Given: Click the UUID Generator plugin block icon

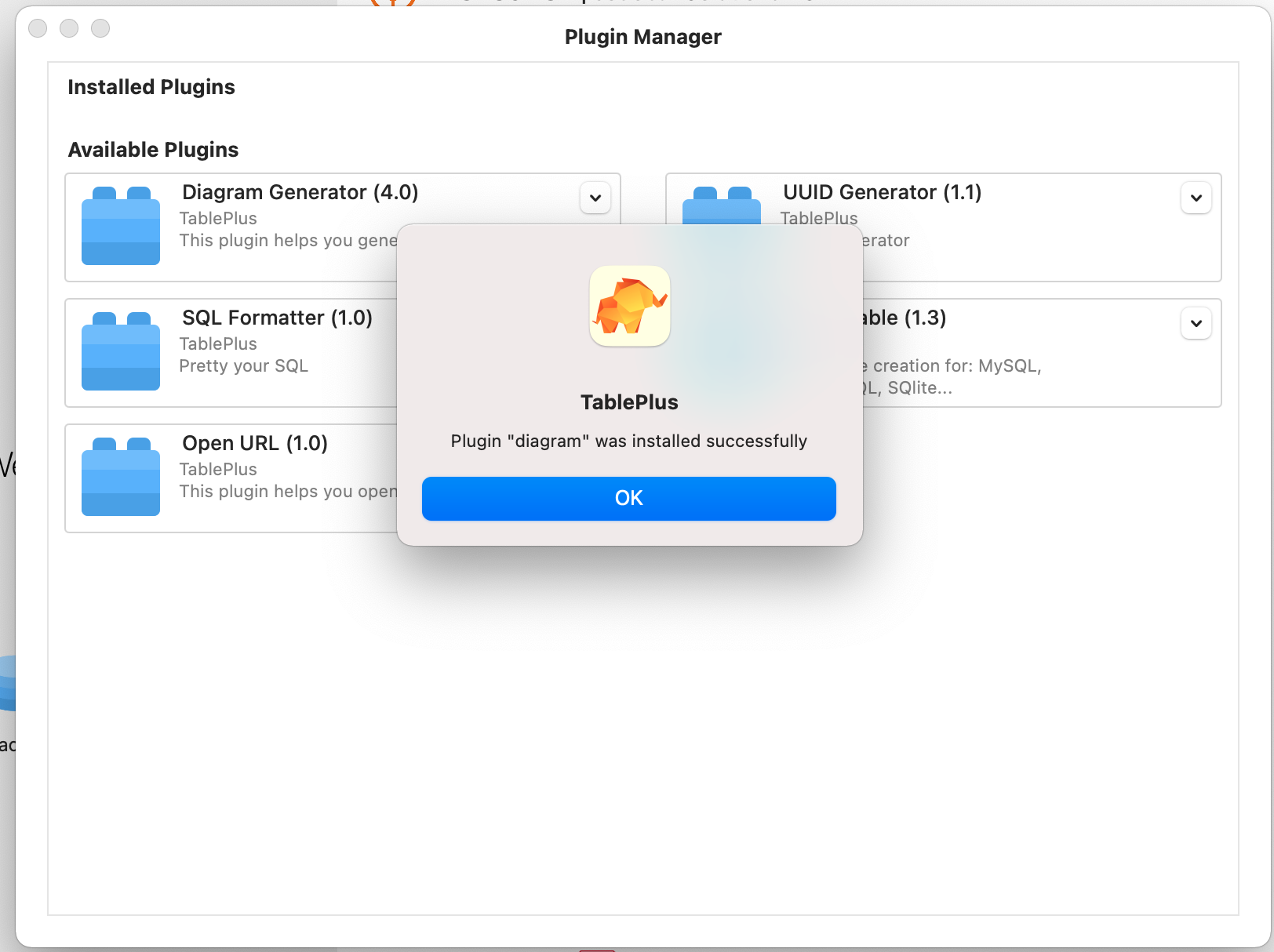Looking at the screenshot, I should (x=722, y=205).
